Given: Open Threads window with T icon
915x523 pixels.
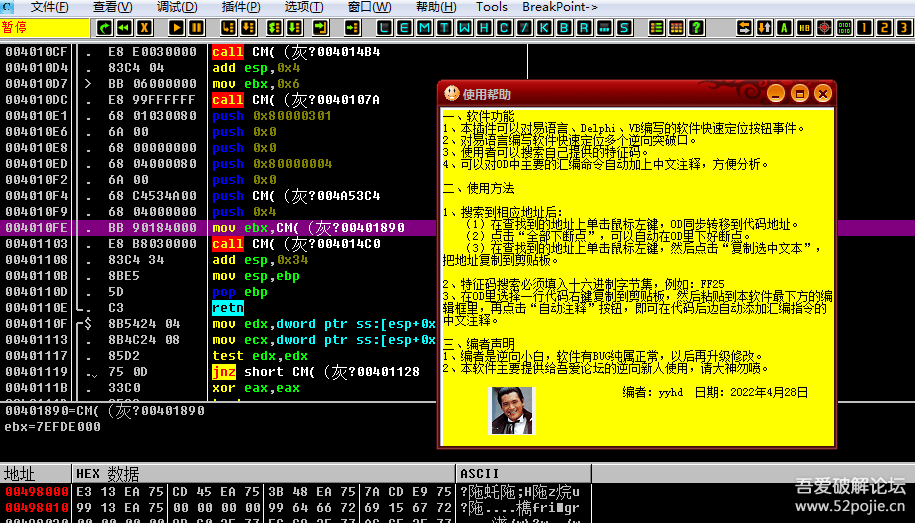Looking at the screenshot, I should pos(445,27).
